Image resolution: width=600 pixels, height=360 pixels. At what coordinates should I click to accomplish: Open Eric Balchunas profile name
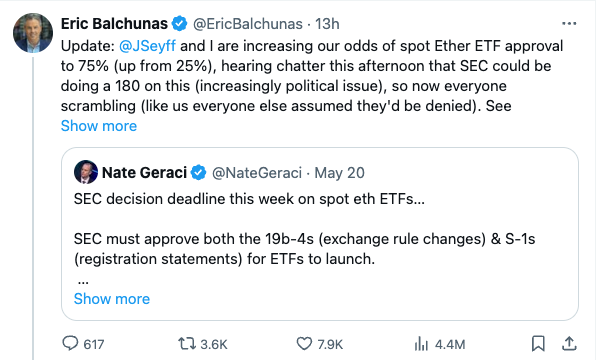click(114, 24)
